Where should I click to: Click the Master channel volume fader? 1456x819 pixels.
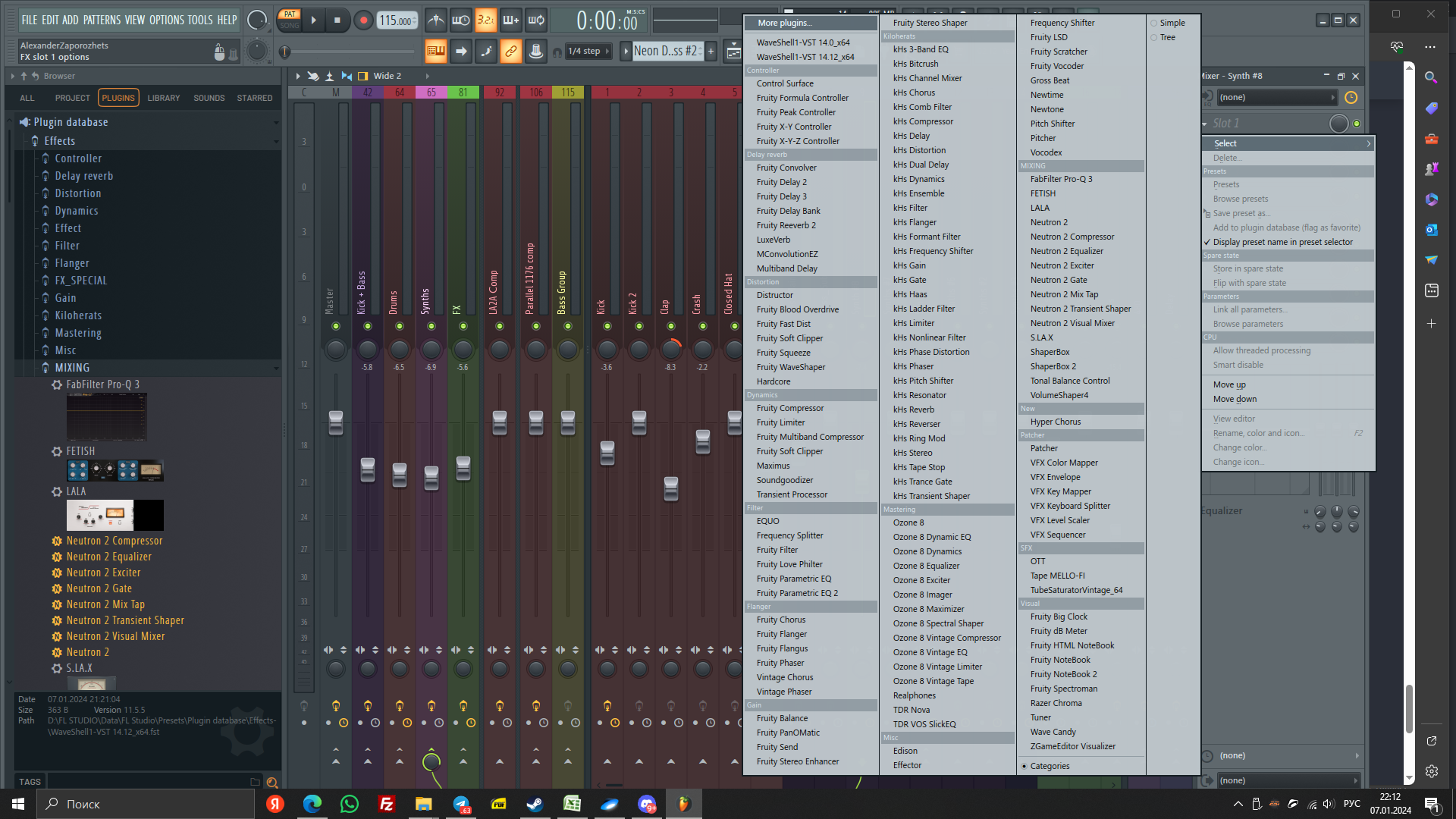[x=335, y=422]
